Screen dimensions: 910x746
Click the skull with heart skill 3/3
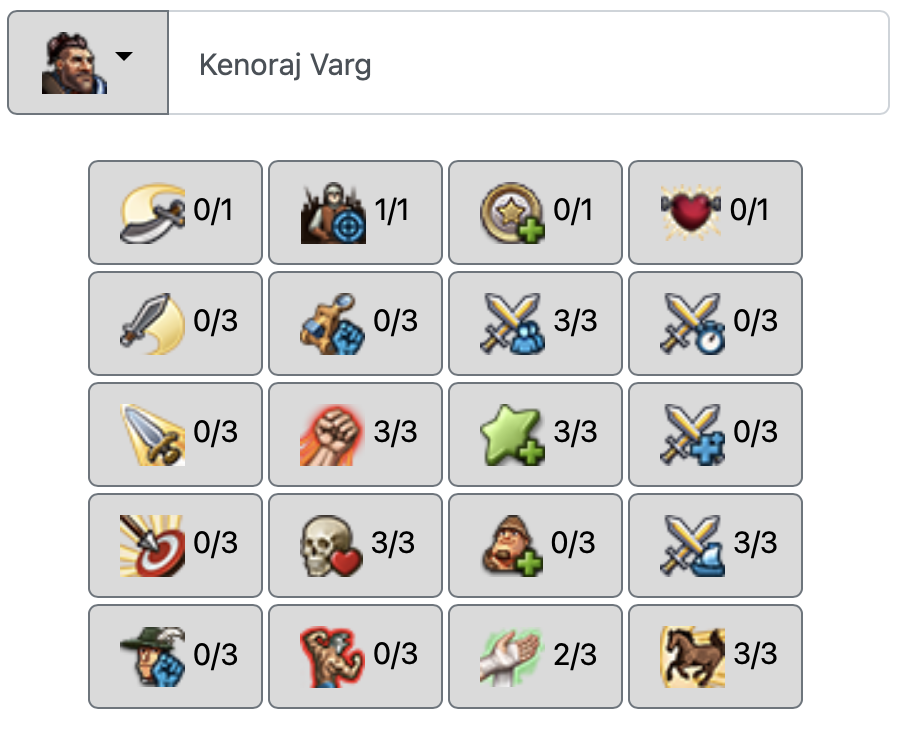355,544
